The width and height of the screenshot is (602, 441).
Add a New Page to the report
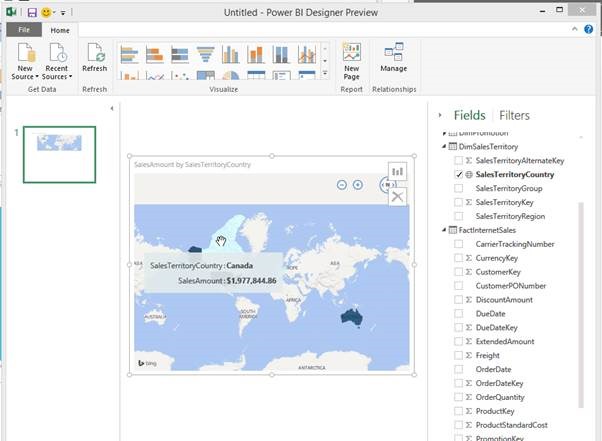point(352,61)
